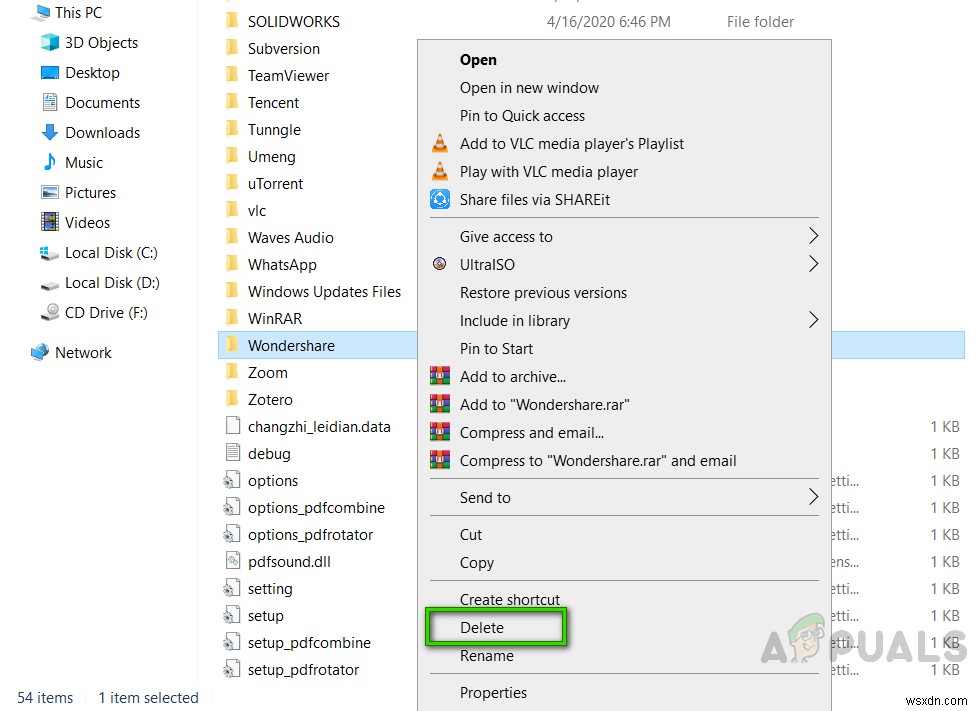
Task: Click the UltraISO entry in context menu
Action: (x=495, y=264)
